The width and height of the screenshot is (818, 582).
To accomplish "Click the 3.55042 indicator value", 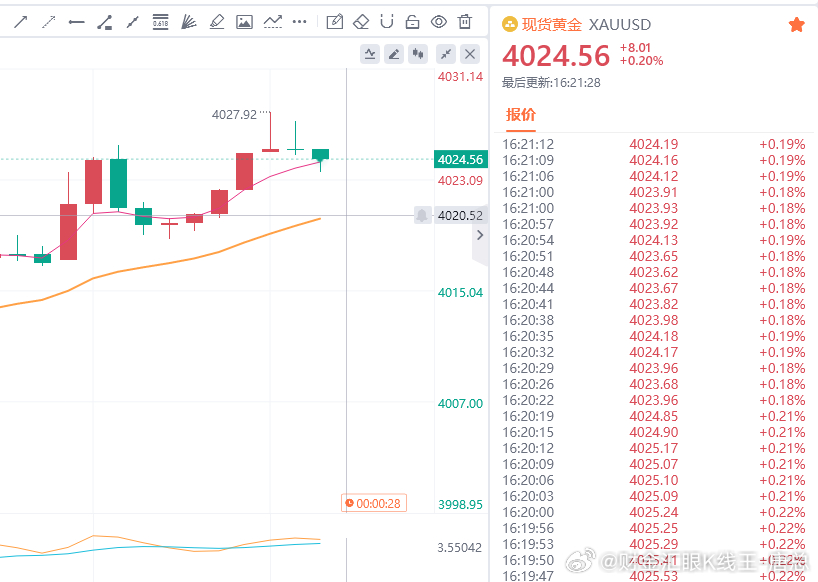I will pos(460,548).
